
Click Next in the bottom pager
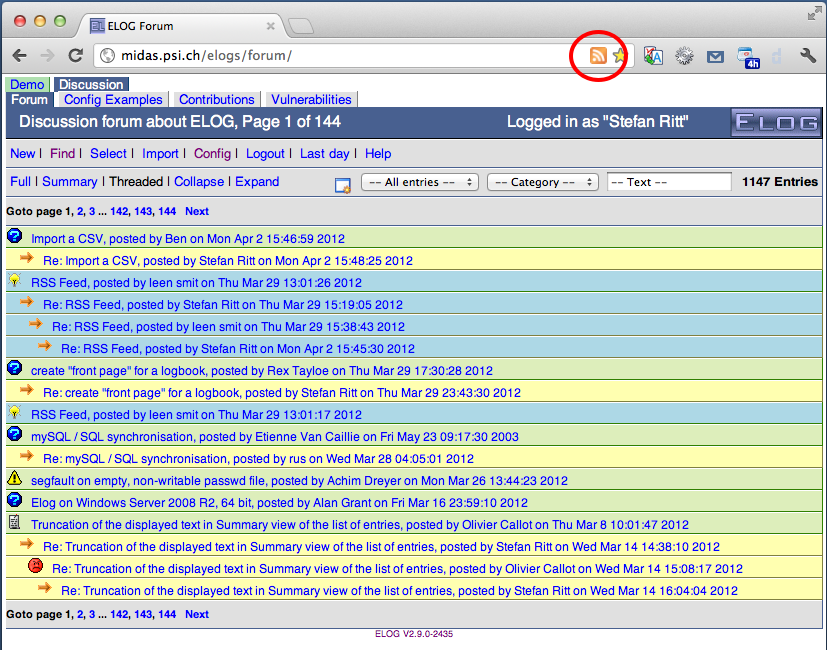click(197, 614)
